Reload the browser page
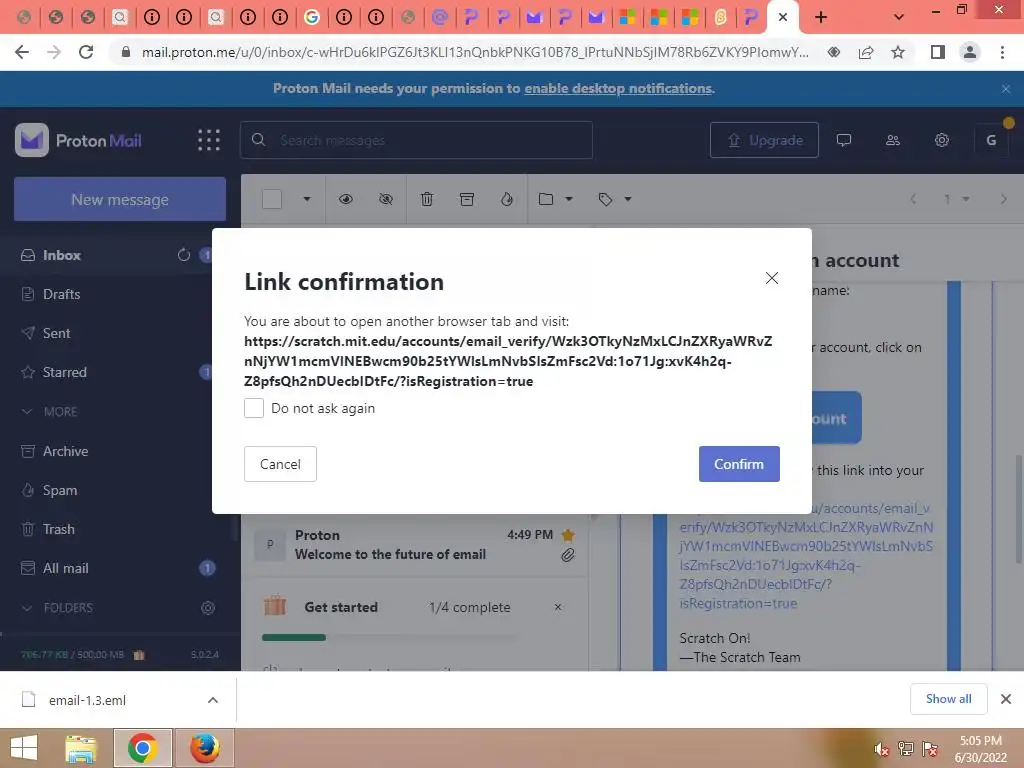Viewport: 1024px width, 768px height. pyautogui.click(x=86, y=52)
